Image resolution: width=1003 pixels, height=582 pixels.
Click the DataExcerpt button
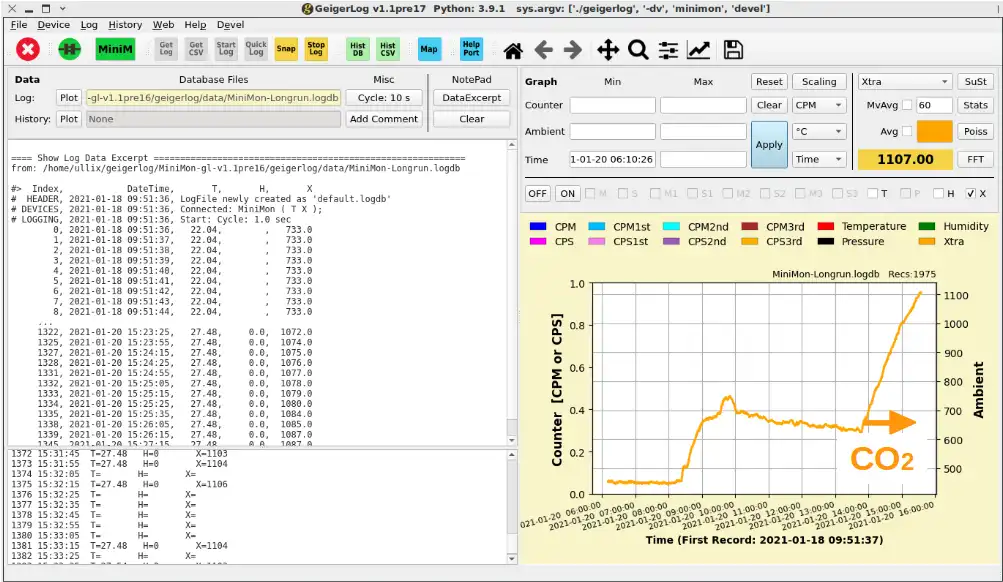471,98
